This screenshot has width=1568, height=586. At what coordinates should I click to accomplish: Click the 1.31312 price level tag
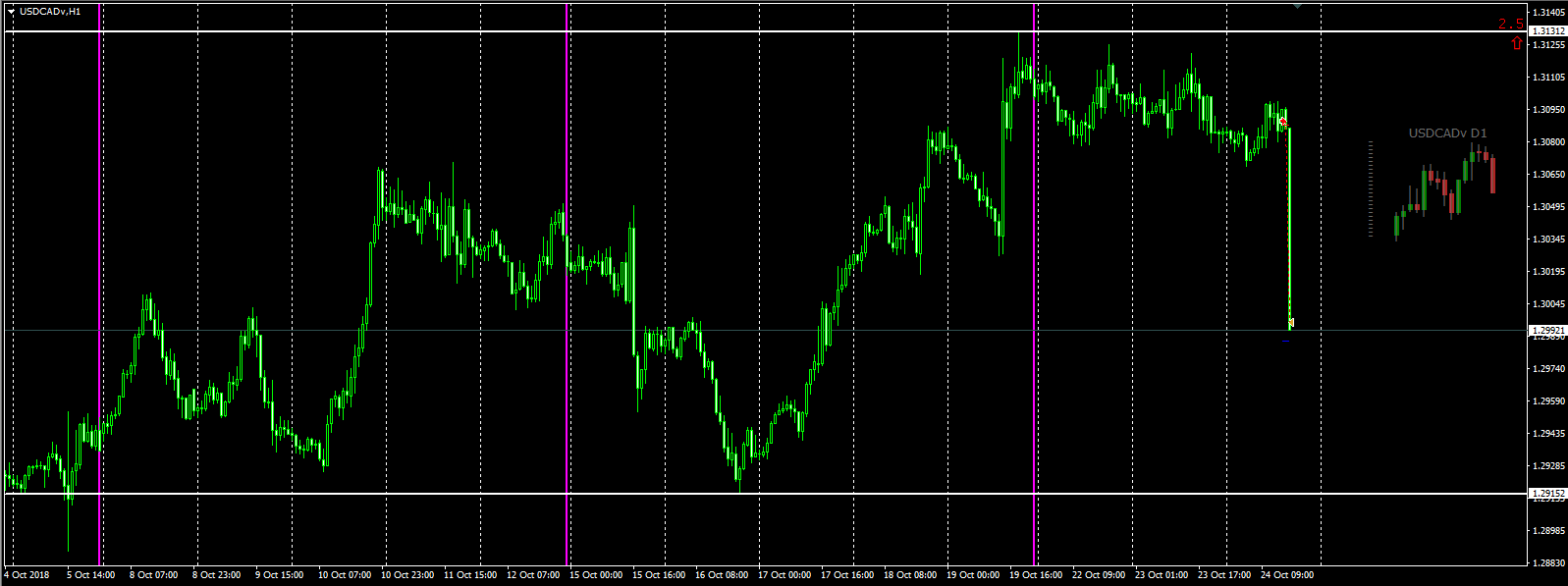(1548, 31)
